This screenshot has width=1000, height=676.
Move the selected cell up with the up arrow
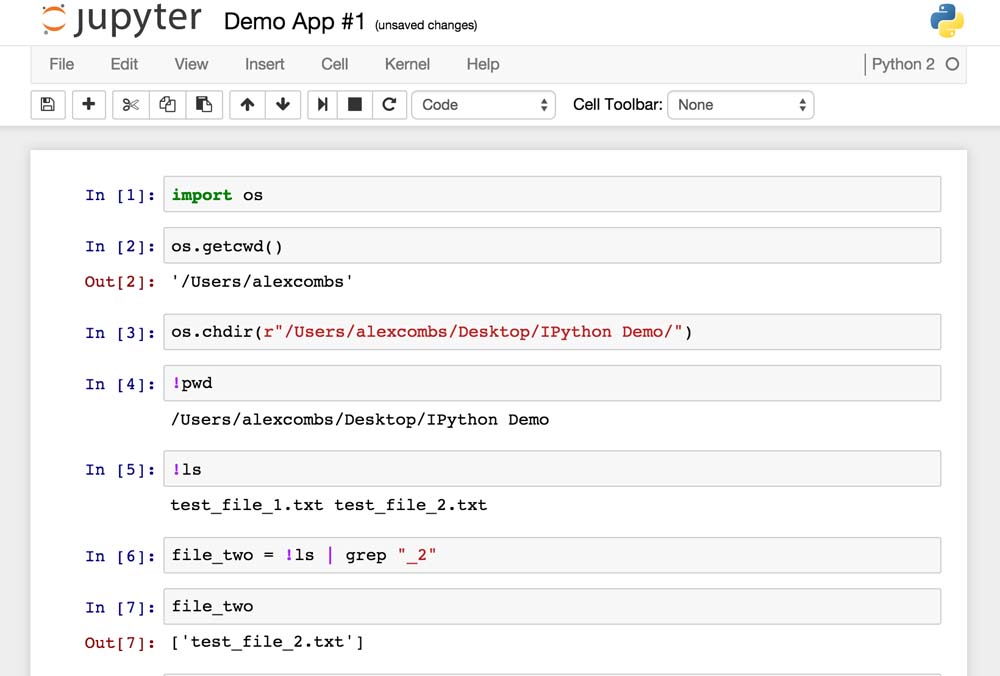point(247,105)
